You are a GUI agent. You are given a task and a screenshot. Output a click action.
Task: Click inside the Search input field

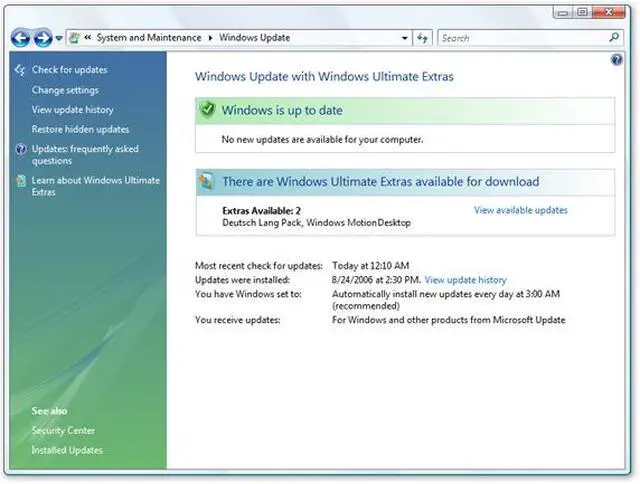click(x=520, y=38)
